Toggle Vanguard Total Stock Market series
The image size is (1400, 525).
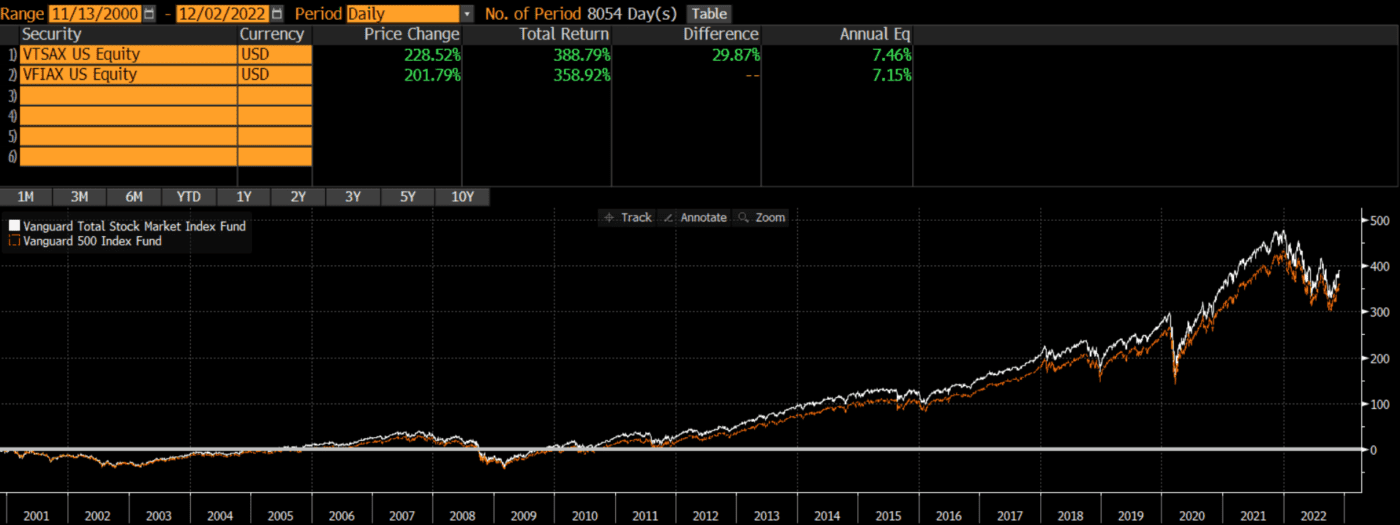point(15,226)
